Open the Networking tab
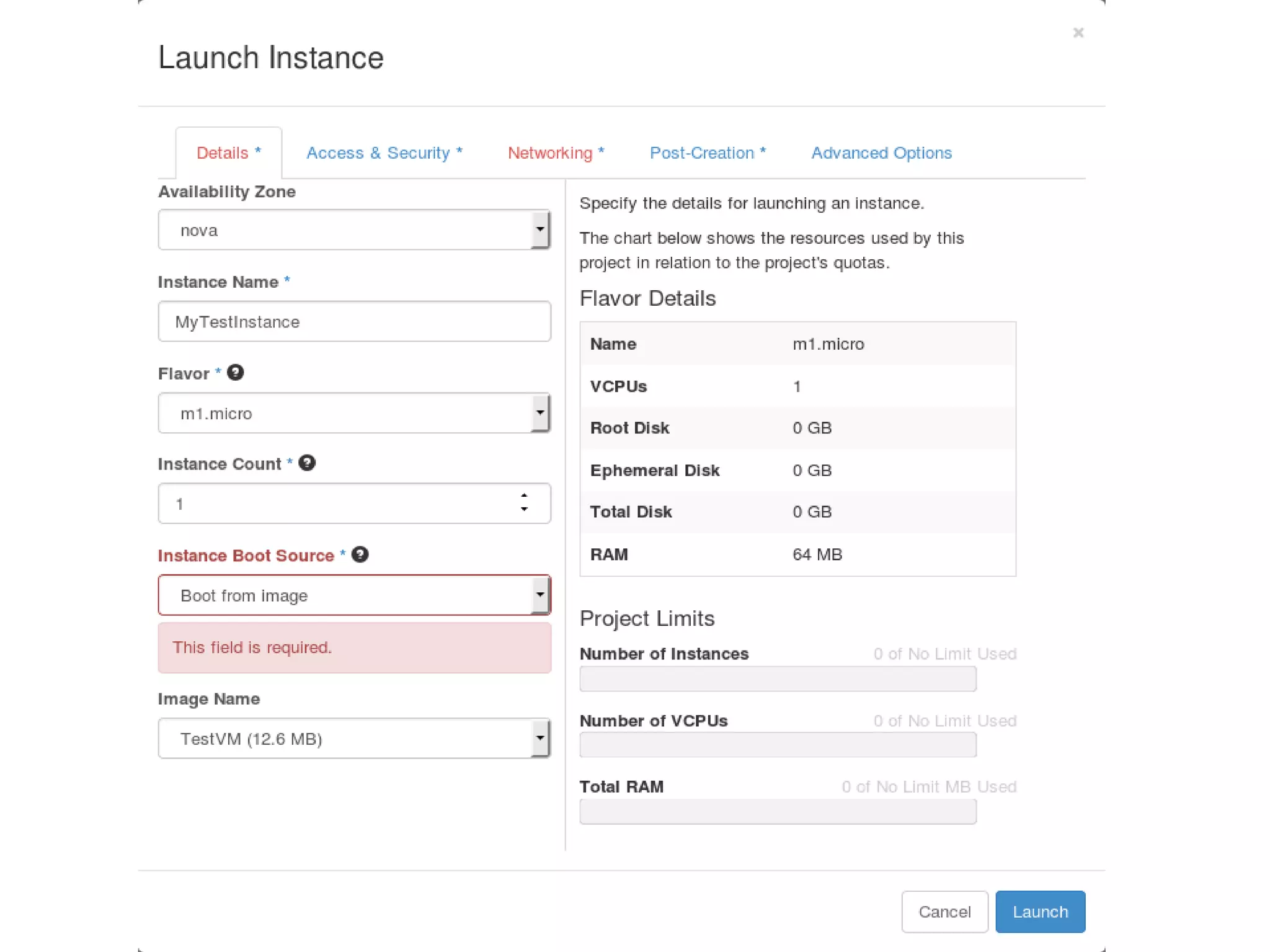Image resolution: width=1270 pixels, height=952 pixels. point(556,153)
